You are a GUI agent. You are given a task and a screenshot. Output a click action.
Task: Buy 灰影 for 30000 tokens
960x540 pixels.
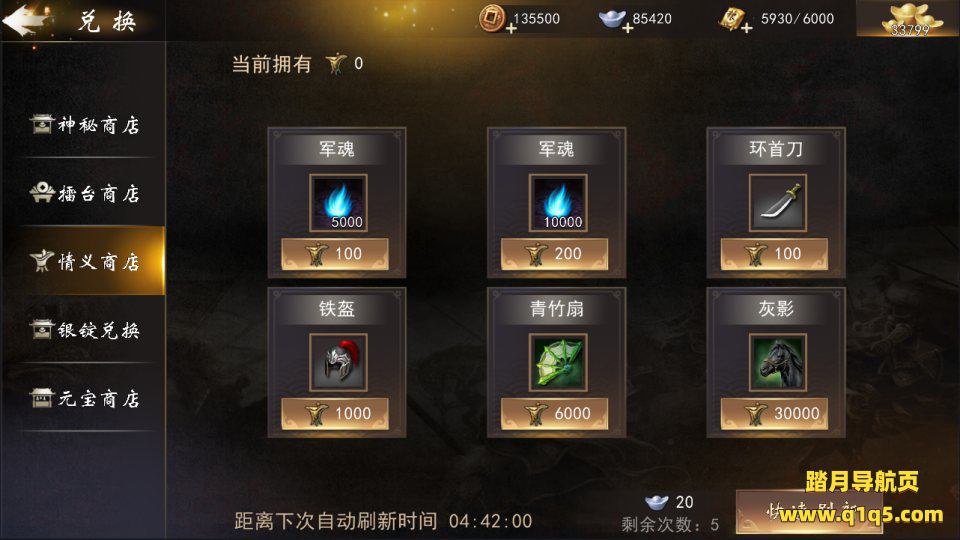point(774,413)
